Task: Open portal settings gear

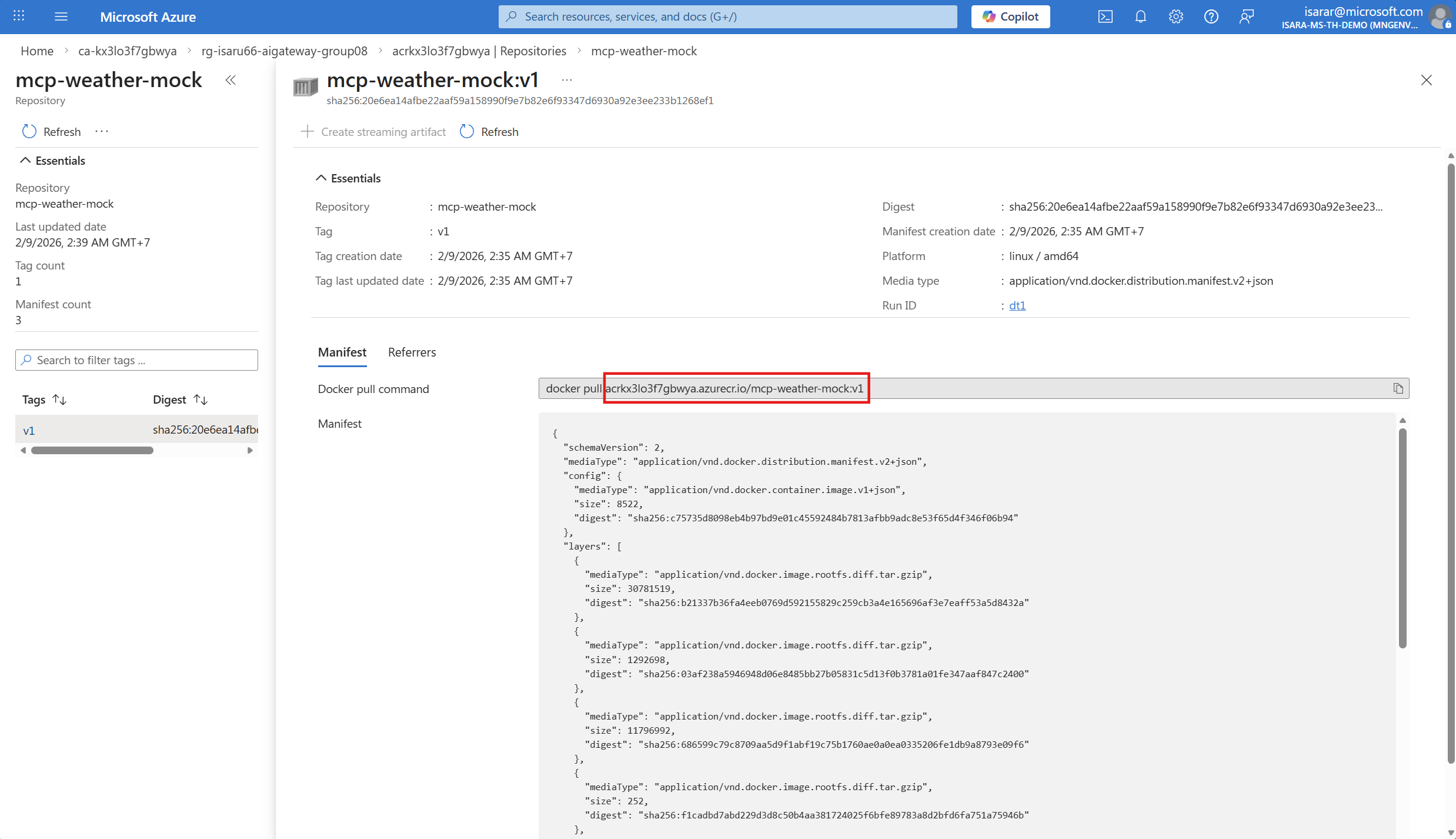Action: click(x=1176, y=16)
